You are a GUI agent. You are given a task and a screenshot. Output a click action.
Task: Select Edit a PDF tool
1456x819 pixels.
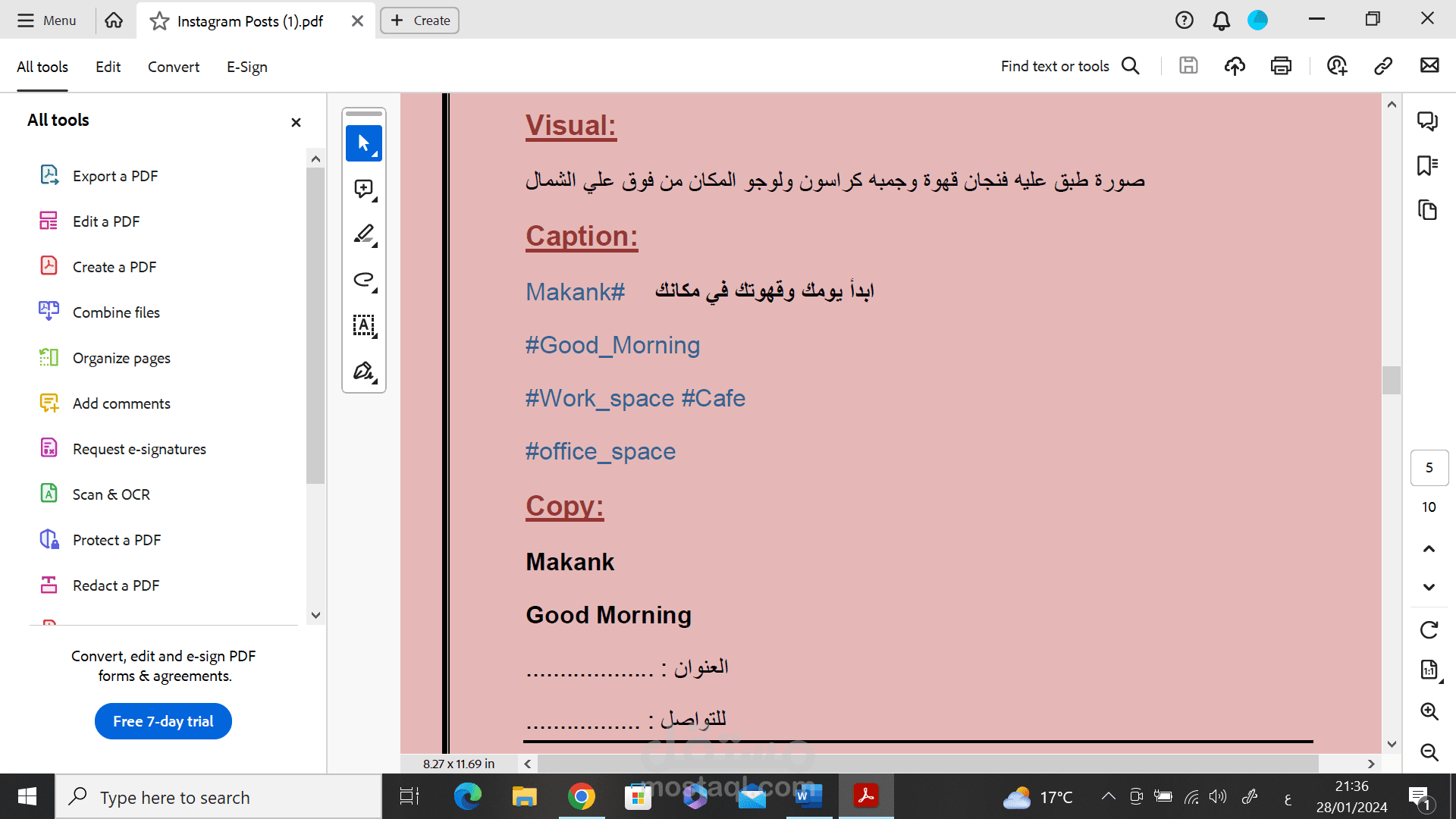point(89,221)
